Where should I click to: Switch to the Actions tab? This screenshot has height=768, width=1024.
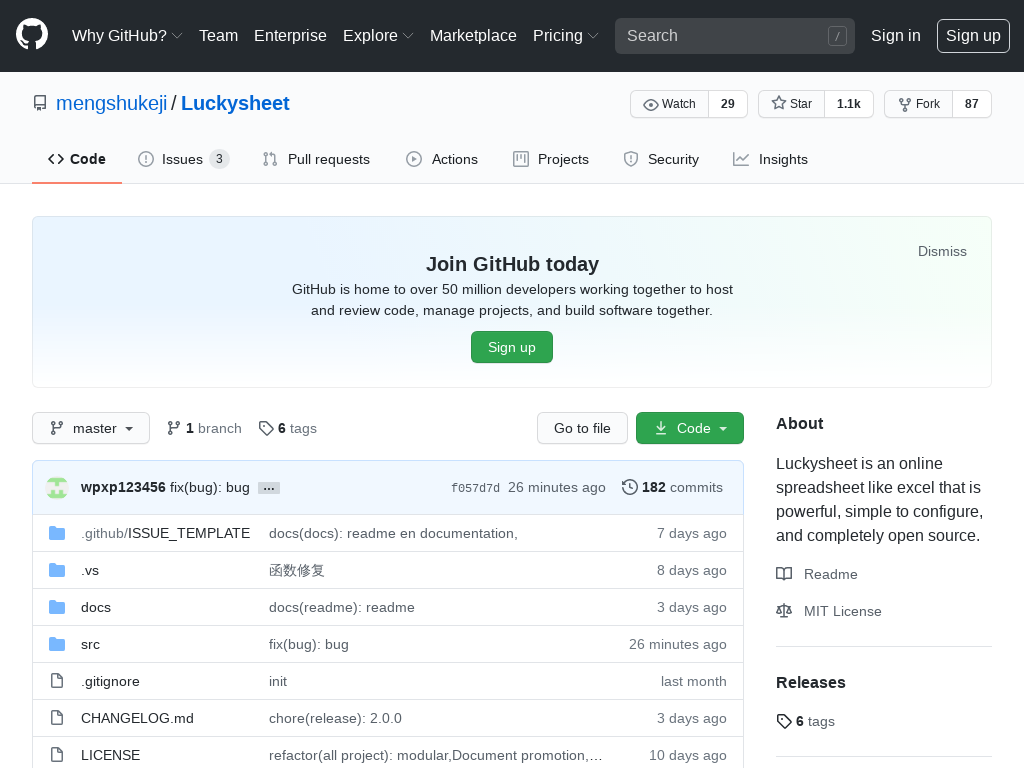(x=441, y=159)
